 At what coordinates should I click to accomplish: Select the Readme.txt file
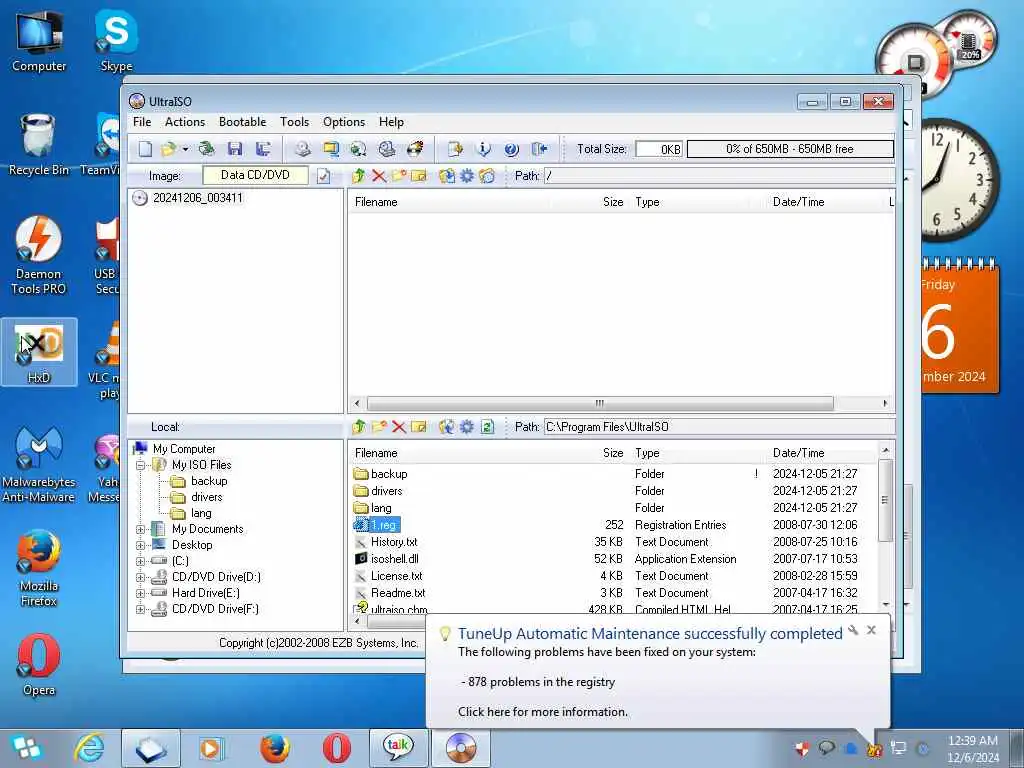[x=398, y=593]
